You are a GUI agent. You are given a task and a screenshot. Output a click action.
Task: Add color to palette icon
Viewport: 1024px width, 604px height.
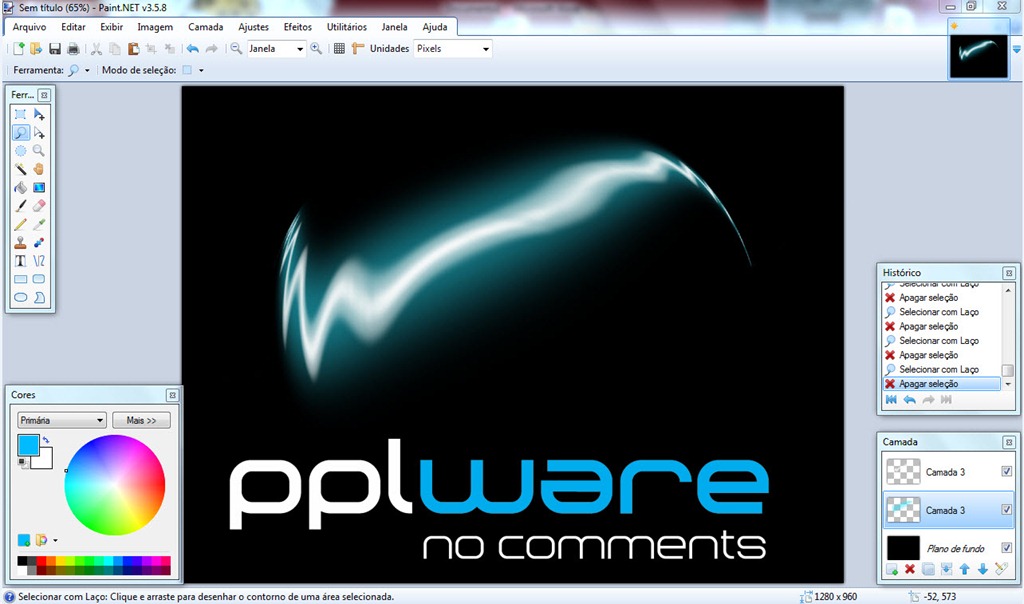pyautogui.click(x=24, y=540)
